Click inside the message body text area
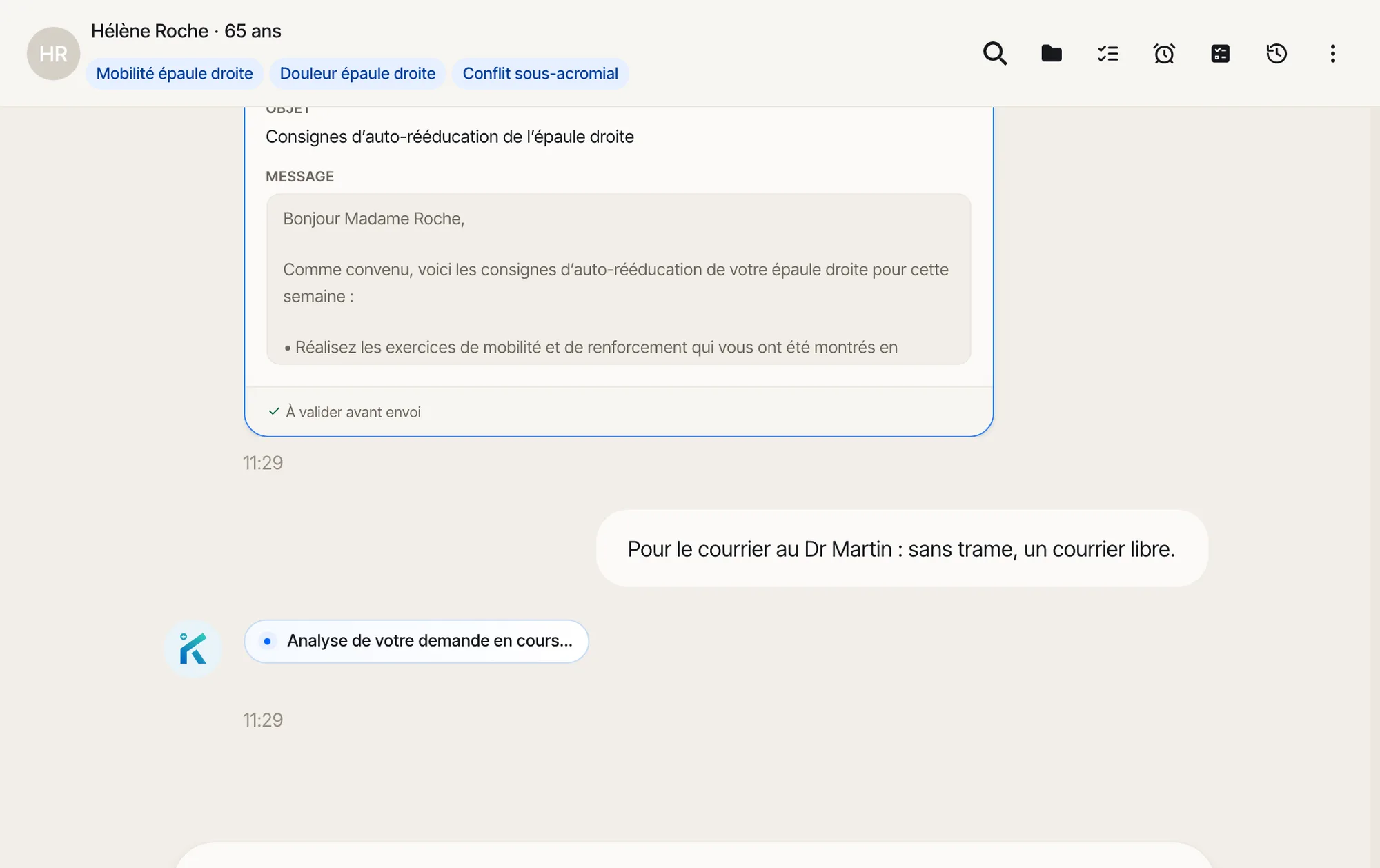Screen dimensions: 1380x868 tap(618, 279)
